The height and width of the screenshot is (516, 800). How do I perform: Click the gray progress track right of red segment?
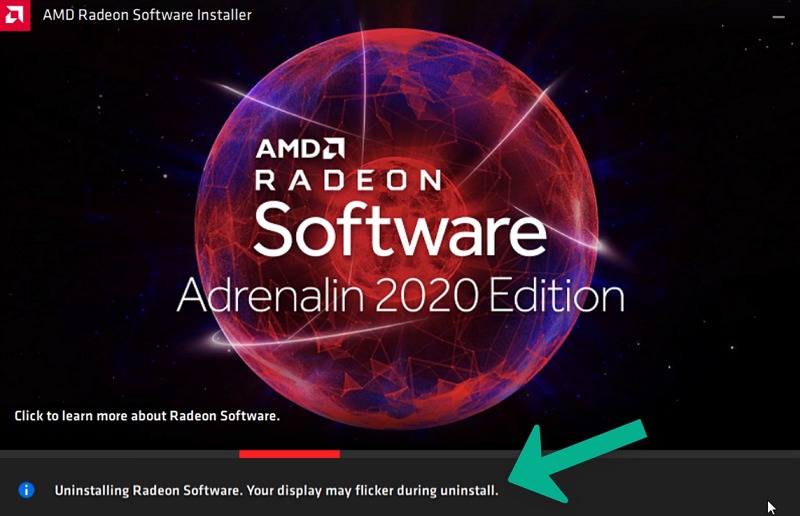pyautogui.click(x=570, y=454)
